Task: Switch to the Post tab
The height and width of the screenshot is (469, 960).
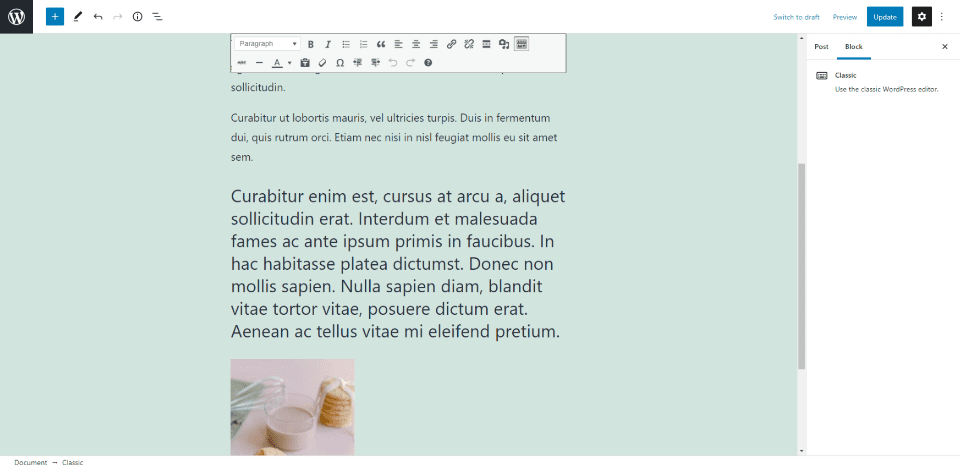Action: 821,47
